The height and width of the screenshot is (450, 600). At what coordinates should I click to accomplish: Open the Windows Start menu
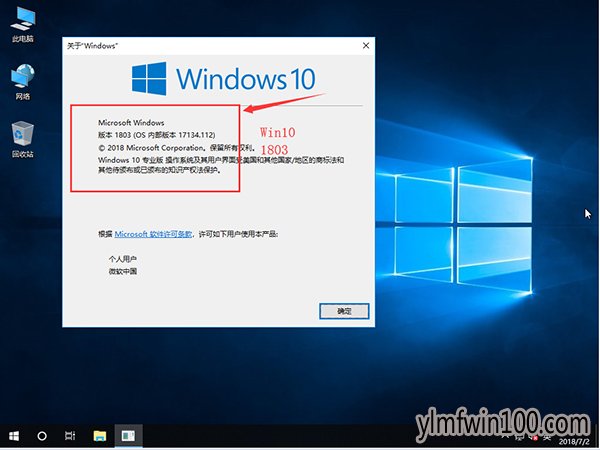coord(14,436)
